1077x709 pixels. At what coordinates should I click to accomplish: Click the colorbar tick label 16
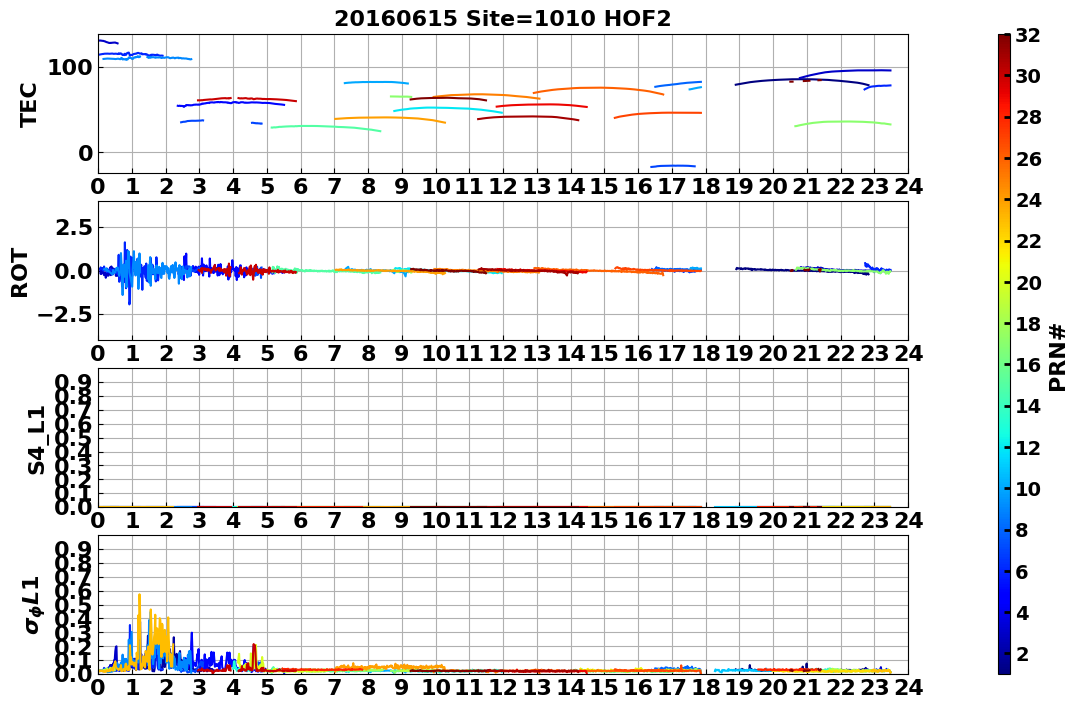(1028, 365)
